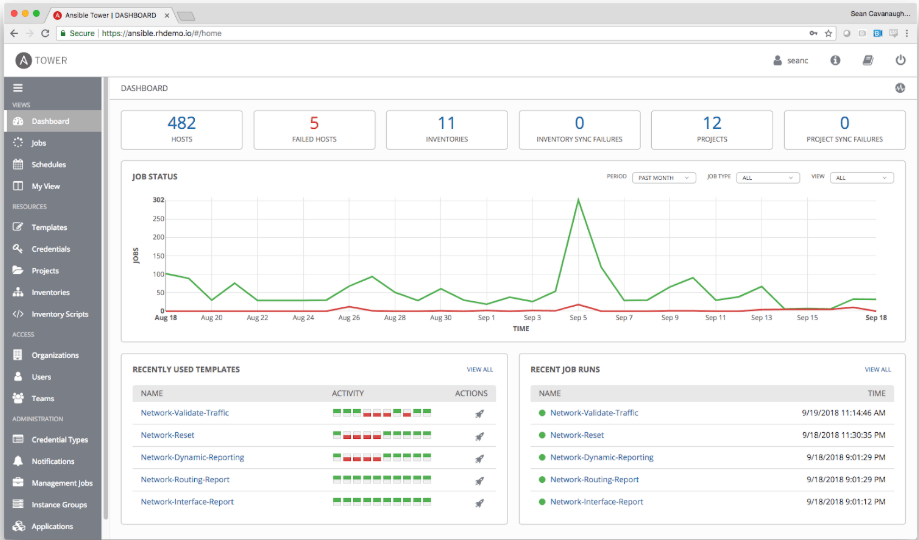The width and height of the screenshot is (919, 540).
Task: Open the Job Type dropdown
Action: pos(767,178)
